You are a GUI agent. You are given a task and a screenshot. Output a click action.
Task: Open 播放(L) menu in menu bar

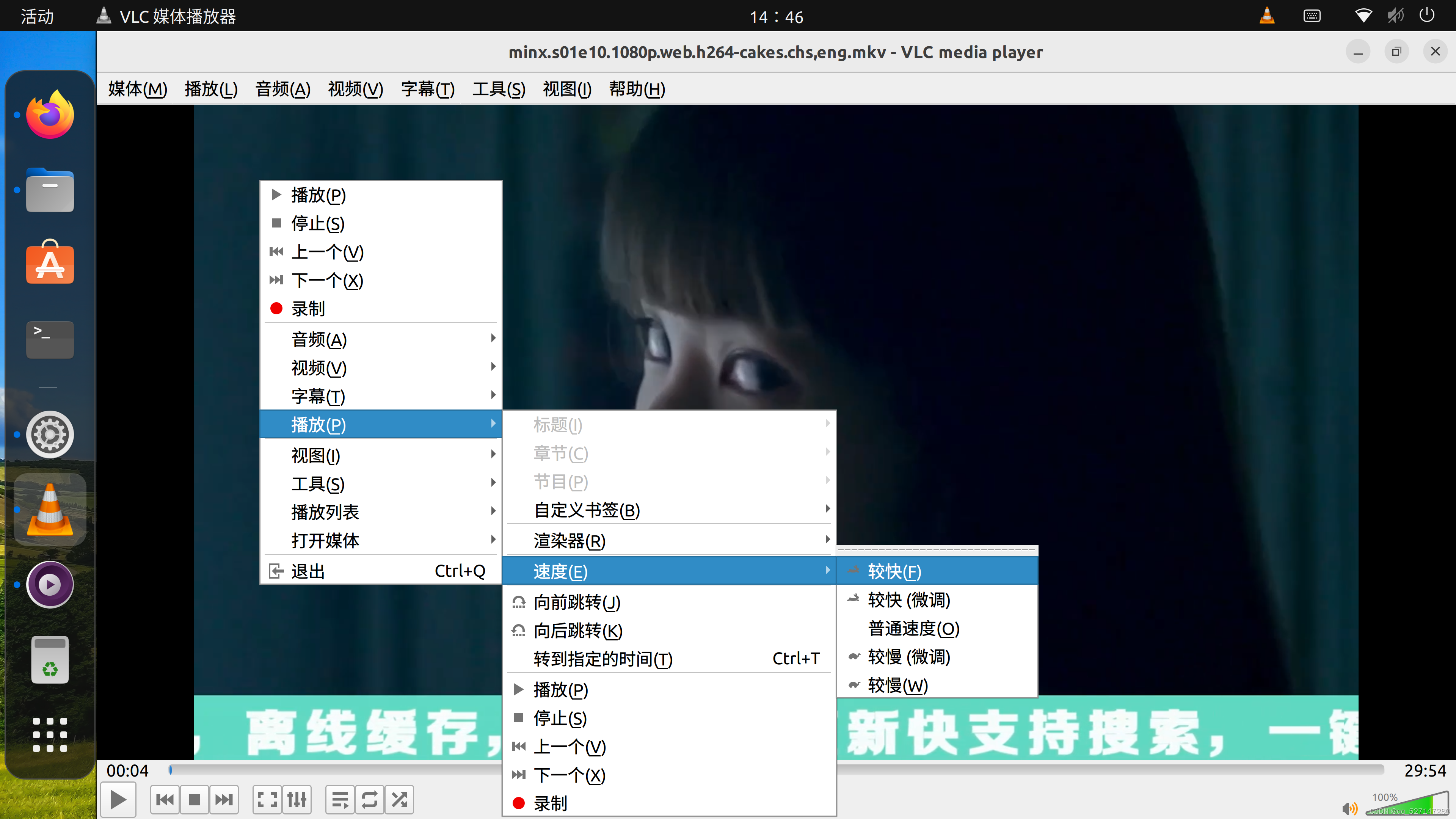click(212, 89)
